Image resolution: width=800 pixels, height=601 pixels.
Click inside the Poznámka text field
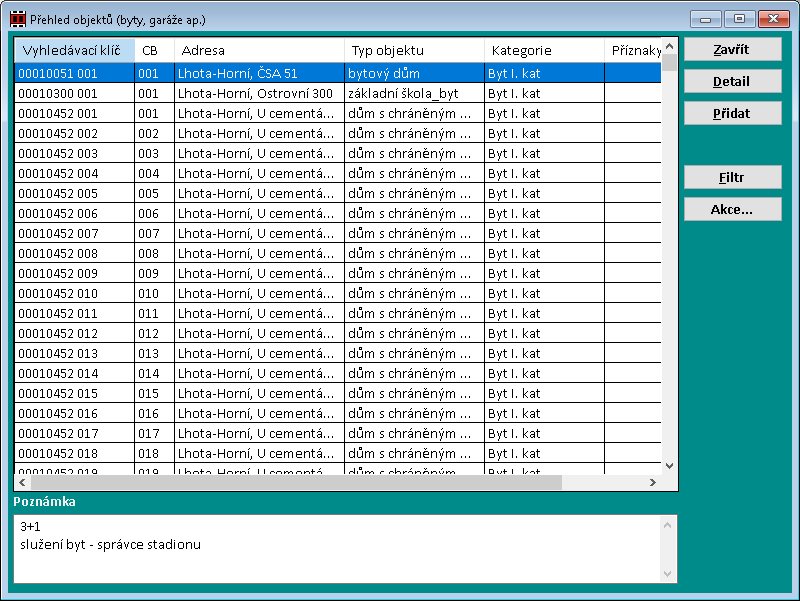(x=330, y=548)
